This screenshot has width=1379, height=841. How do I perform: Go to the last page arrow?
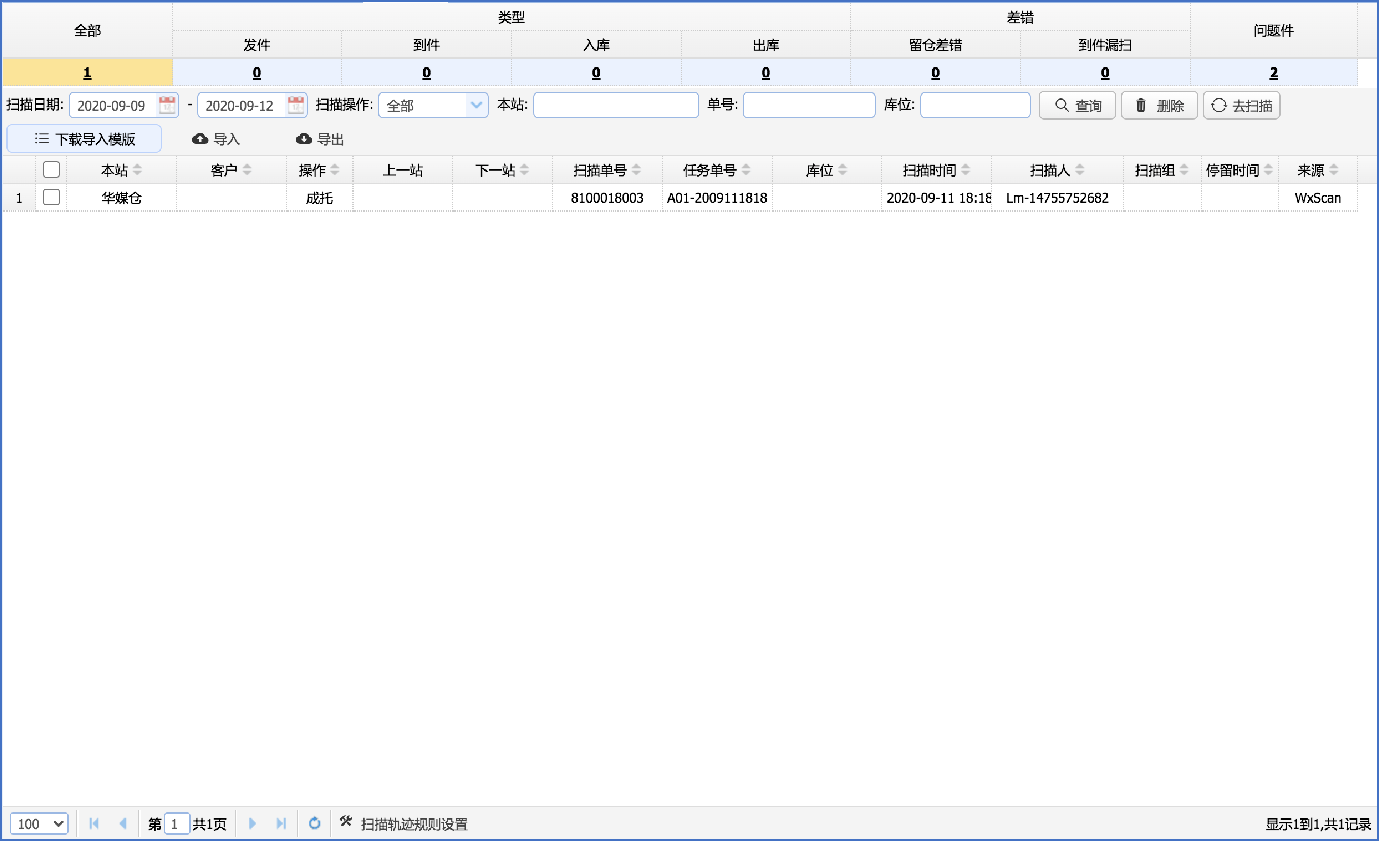coord(281,823)
